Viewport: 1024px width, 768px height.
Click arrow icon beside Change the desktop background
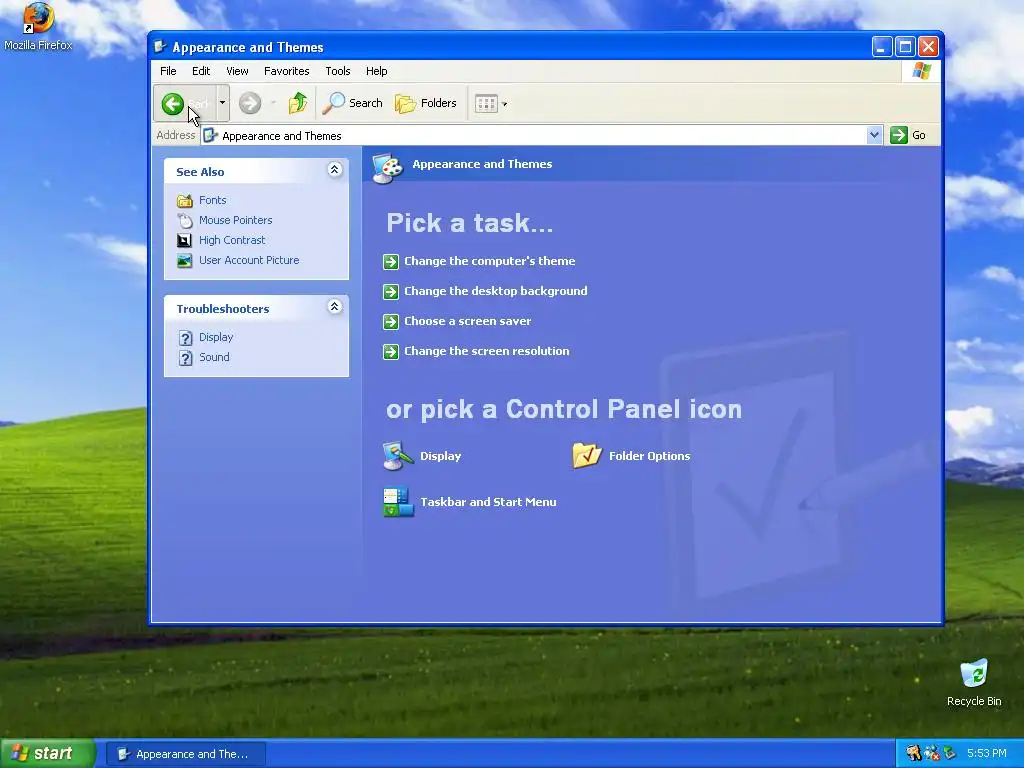pos(391,291)
